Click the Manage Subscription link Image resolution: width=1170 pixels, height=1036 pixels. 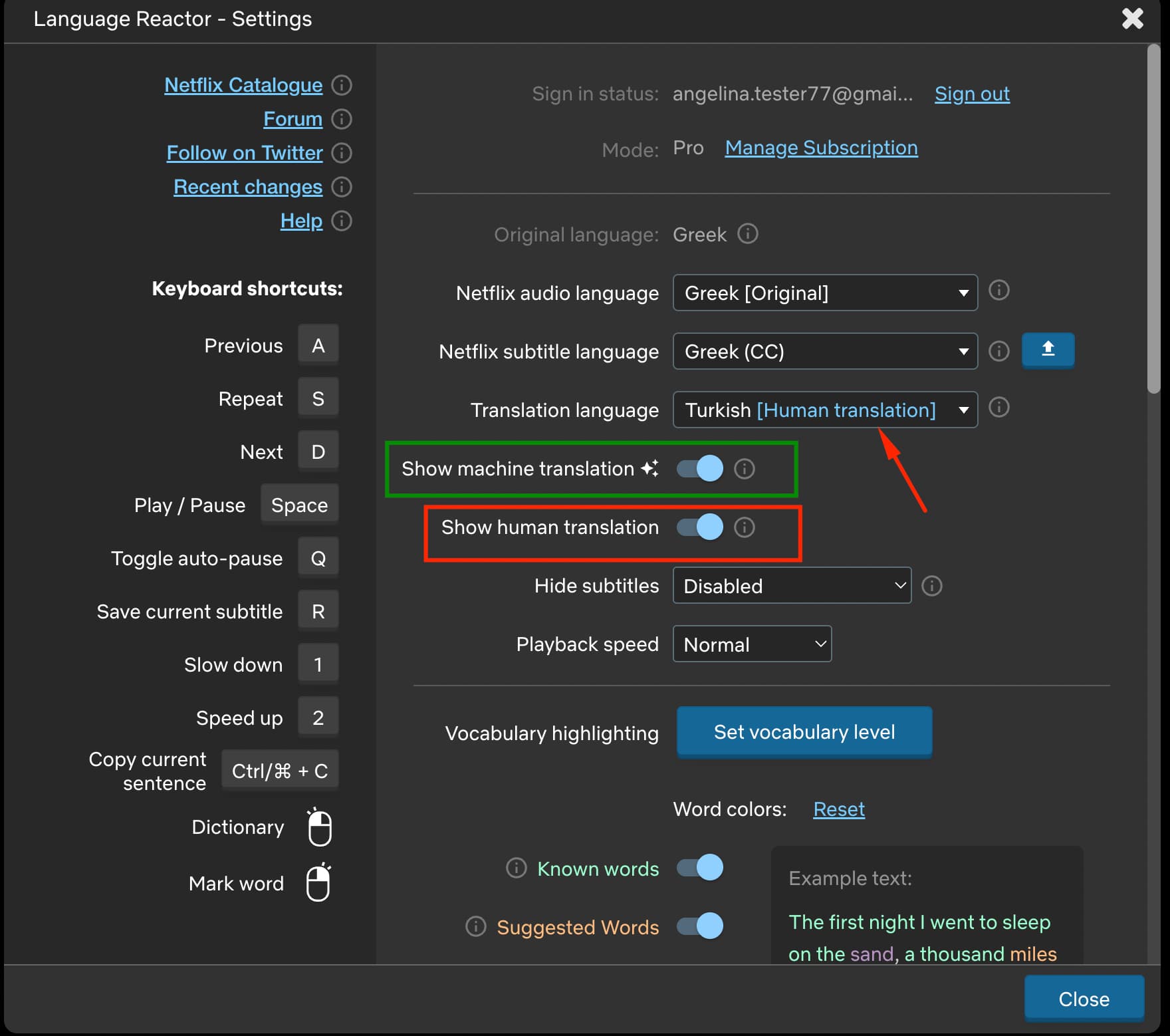point(821,148)
